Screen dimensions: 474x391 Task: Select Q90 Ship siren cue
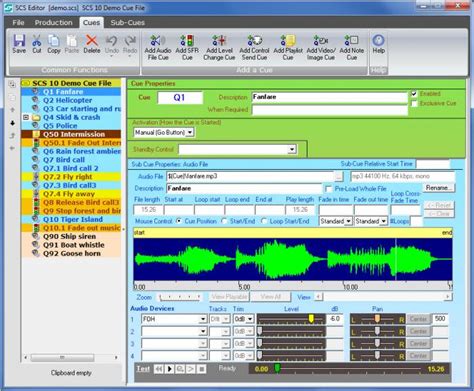pyautogui.click(x=69, y=236)
